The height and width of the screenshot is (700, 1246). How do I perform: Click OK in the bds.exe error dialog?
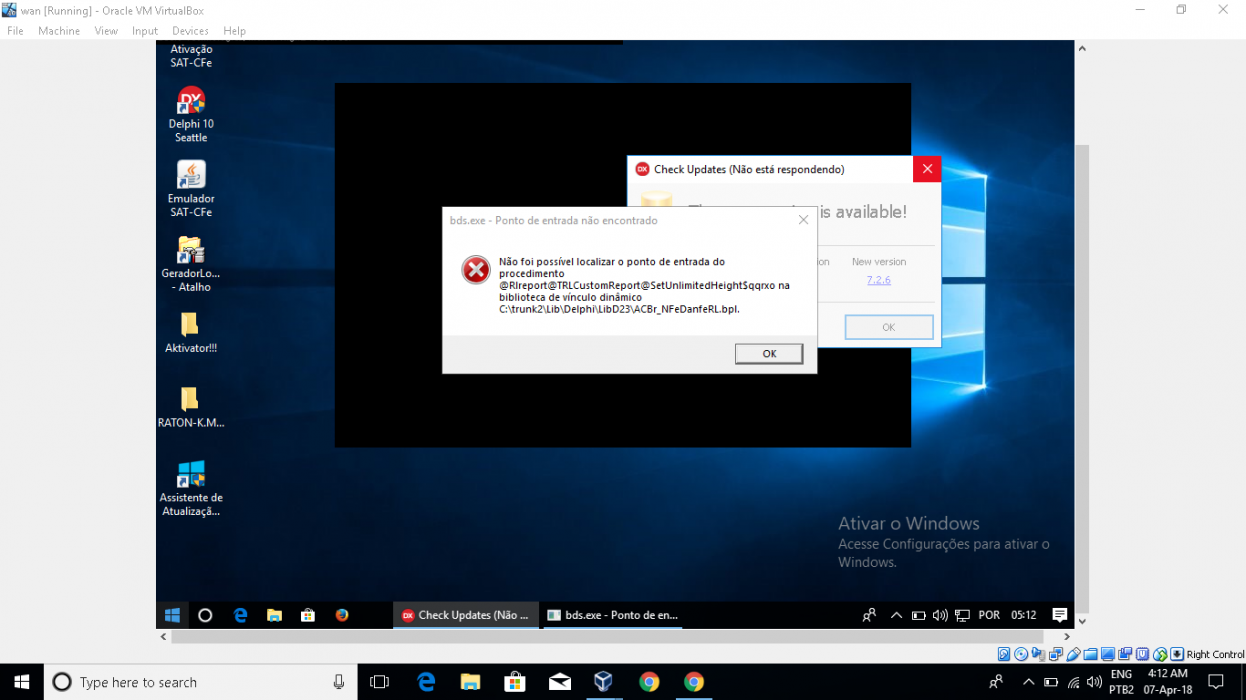tap(769, 354)
